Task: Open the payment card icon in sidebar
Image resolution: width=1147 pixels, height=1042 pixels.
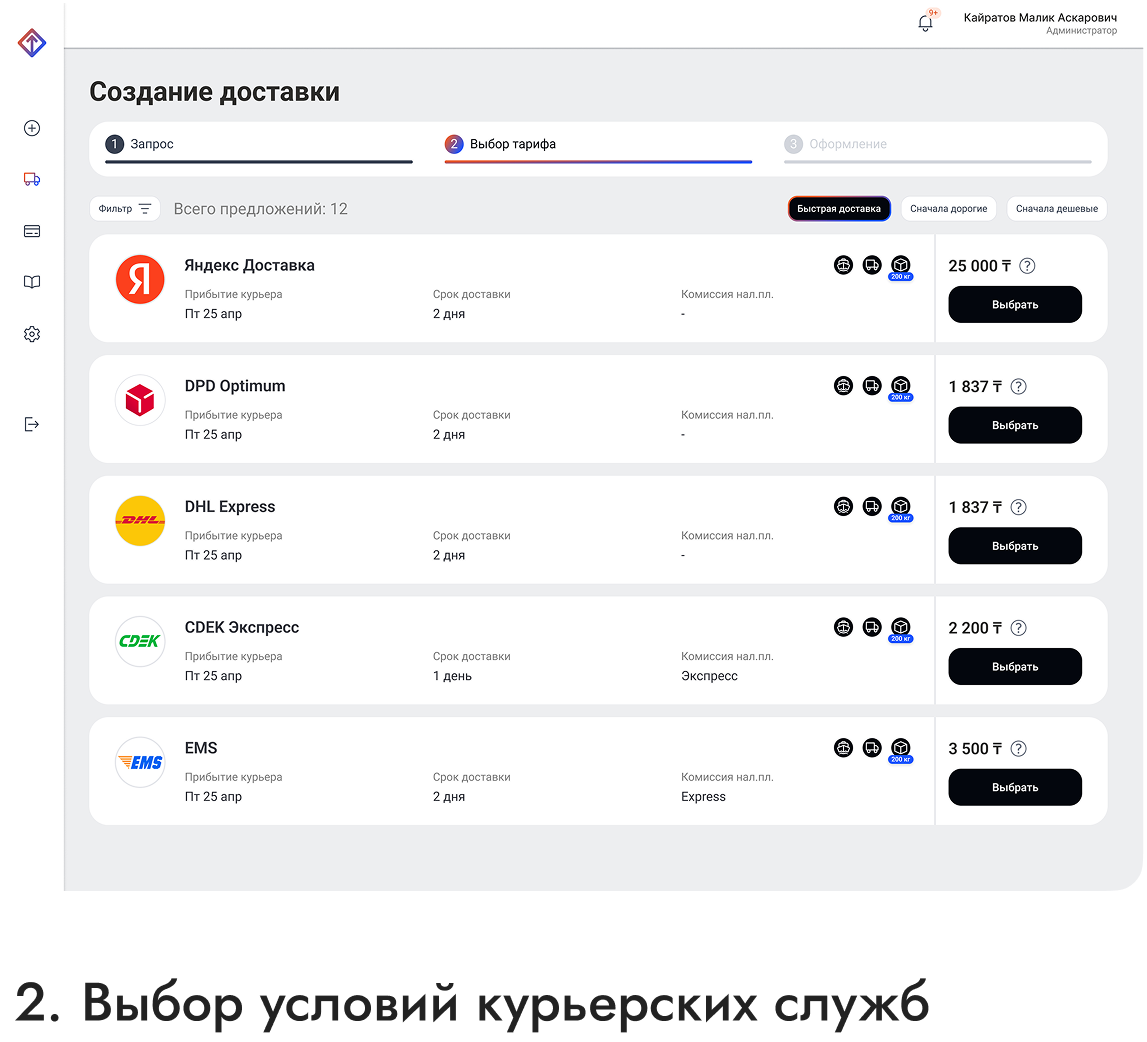Action: pyautogui.click(x=32, y=231)
